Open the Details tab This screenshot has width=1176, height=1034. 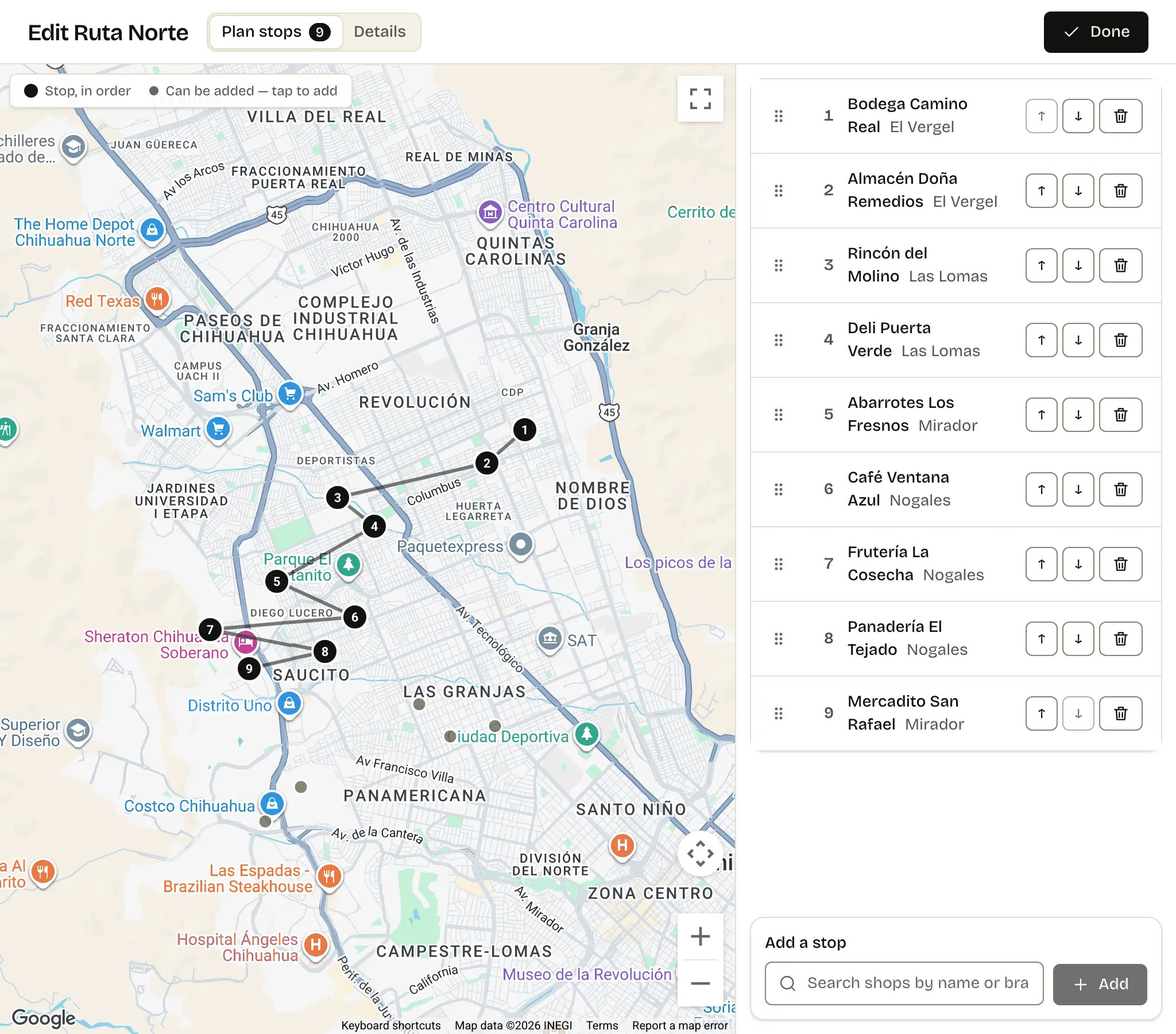tap(380, 32)
